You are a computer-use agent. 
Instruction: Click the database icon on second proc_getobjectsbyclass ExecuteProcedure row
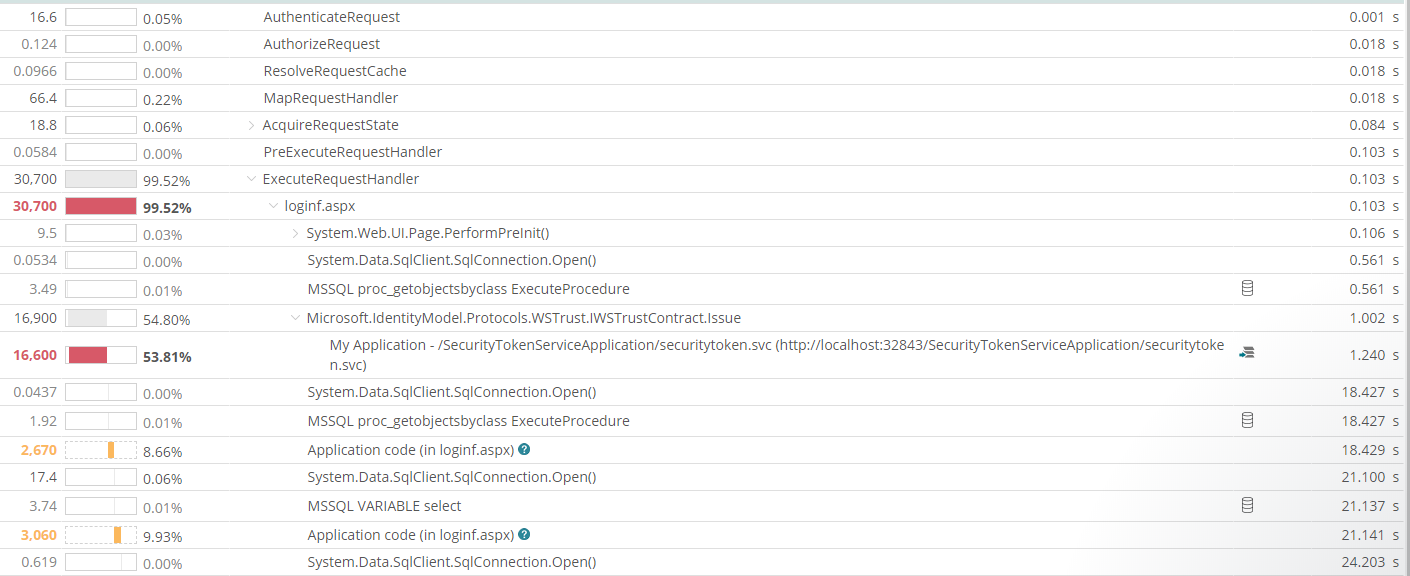point(1246,420)
